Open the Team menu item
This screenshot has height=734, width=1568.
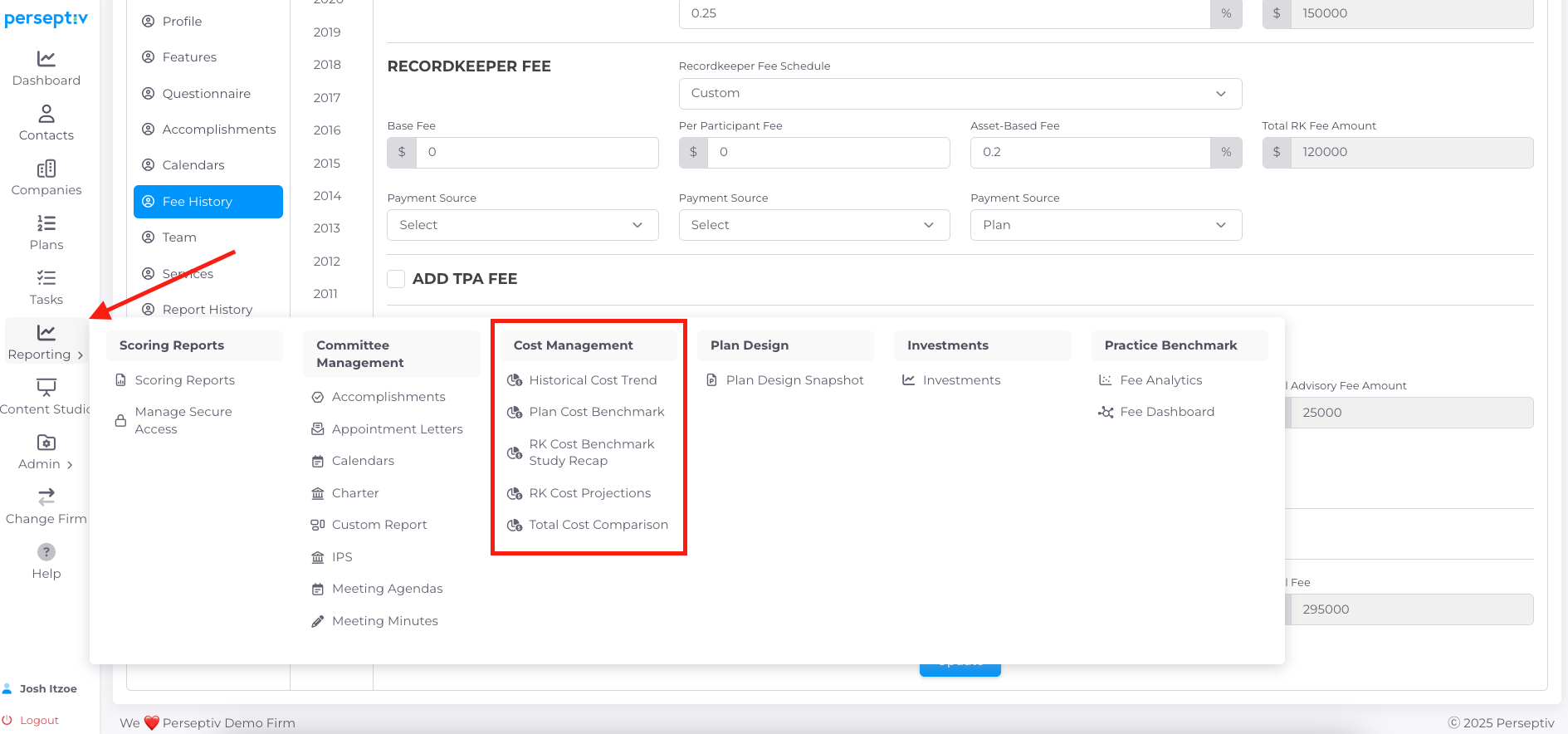point(208,237)
